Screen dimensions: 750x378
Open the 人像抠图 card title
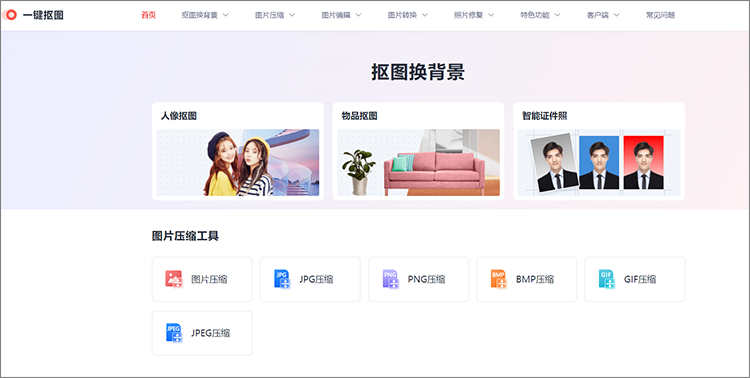pos(178,116)
